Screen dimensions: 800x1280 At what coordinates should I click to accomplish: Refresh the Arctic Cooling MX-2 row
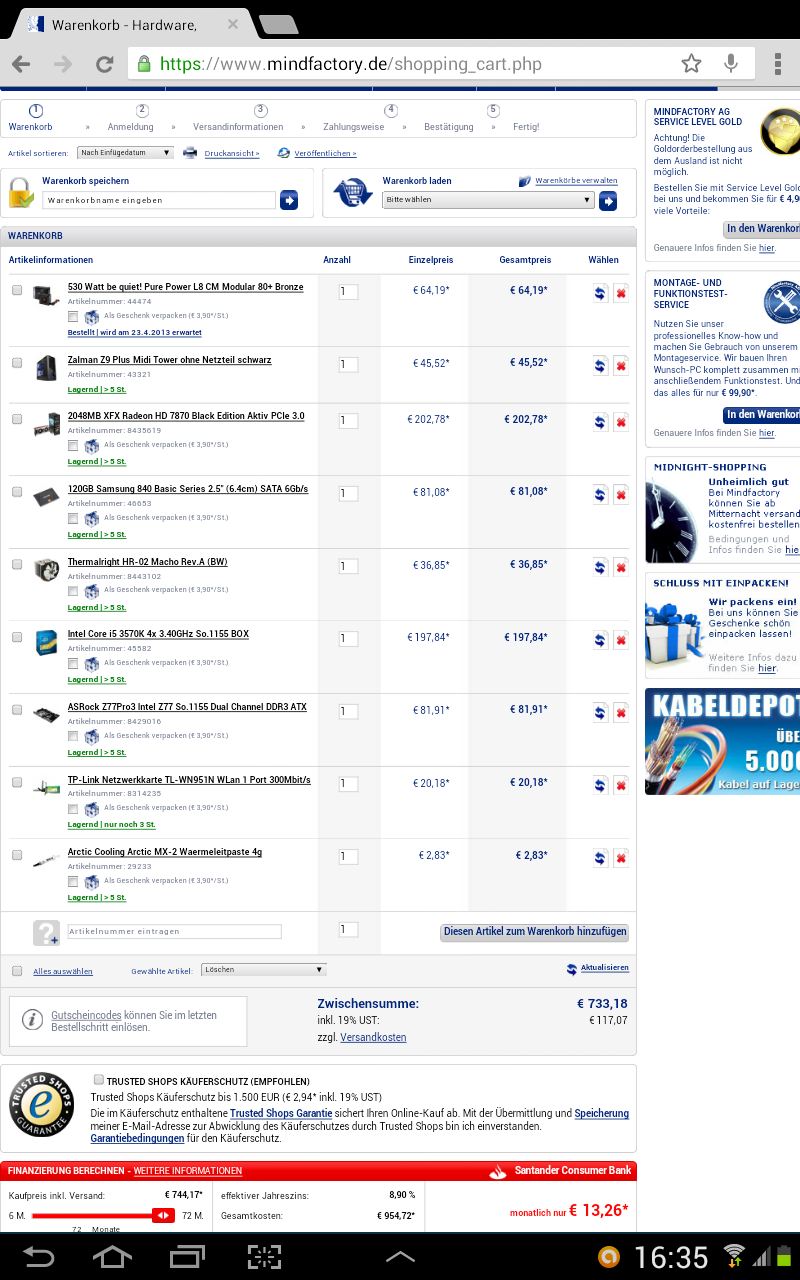(600, 858)
